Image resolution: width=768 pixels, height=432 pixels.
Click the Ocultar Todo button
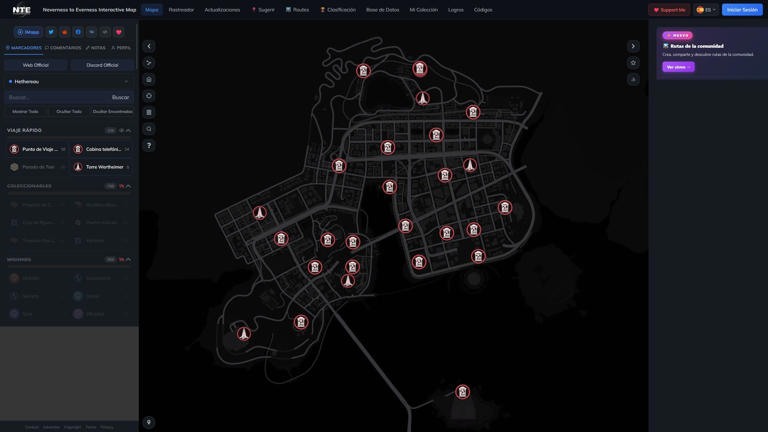pyautogui.click(x=69, y=112)
